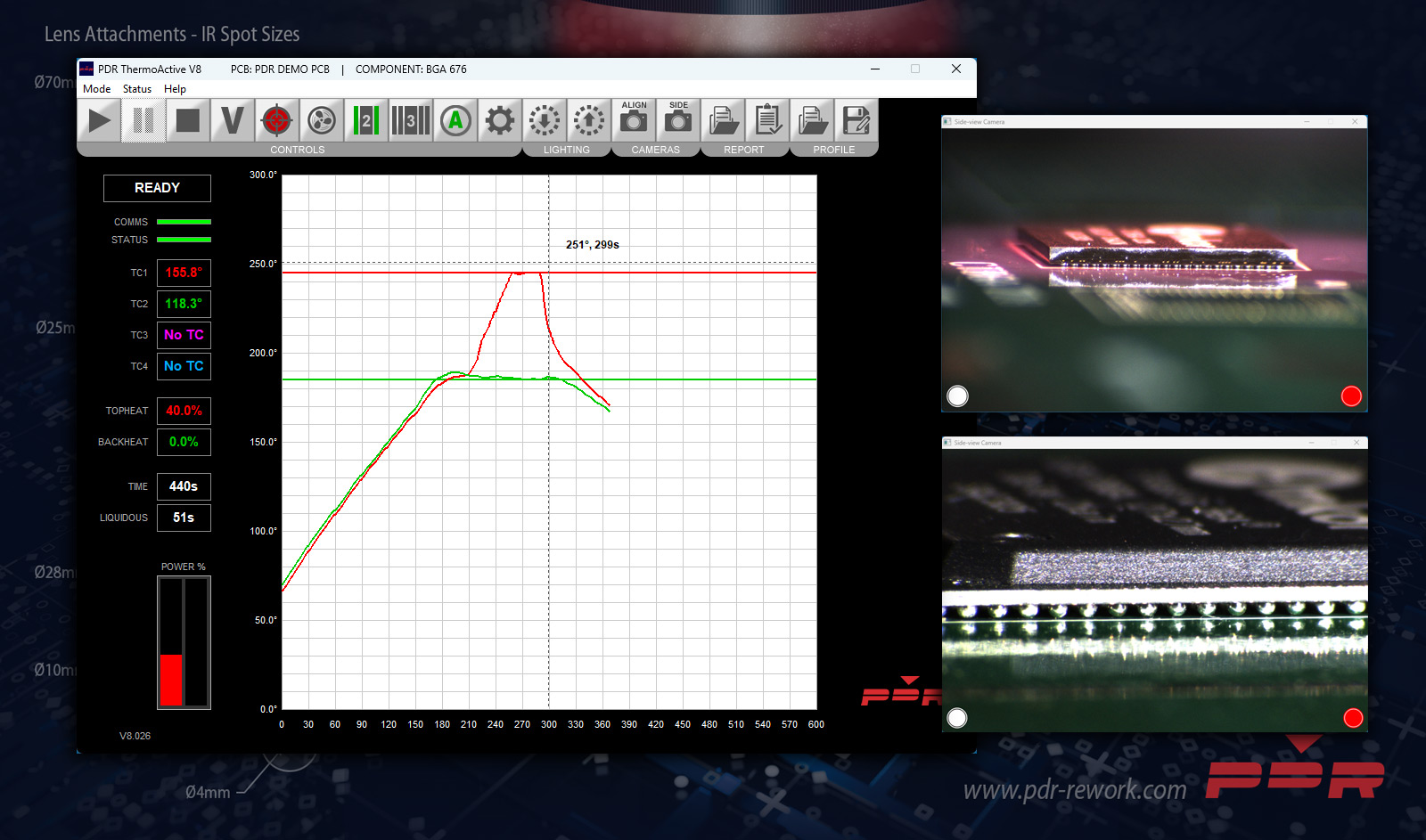This screenshot has height=840, width=1426.
Task: Turn on the cooling fan icon
Action: [x=321, y=120]
